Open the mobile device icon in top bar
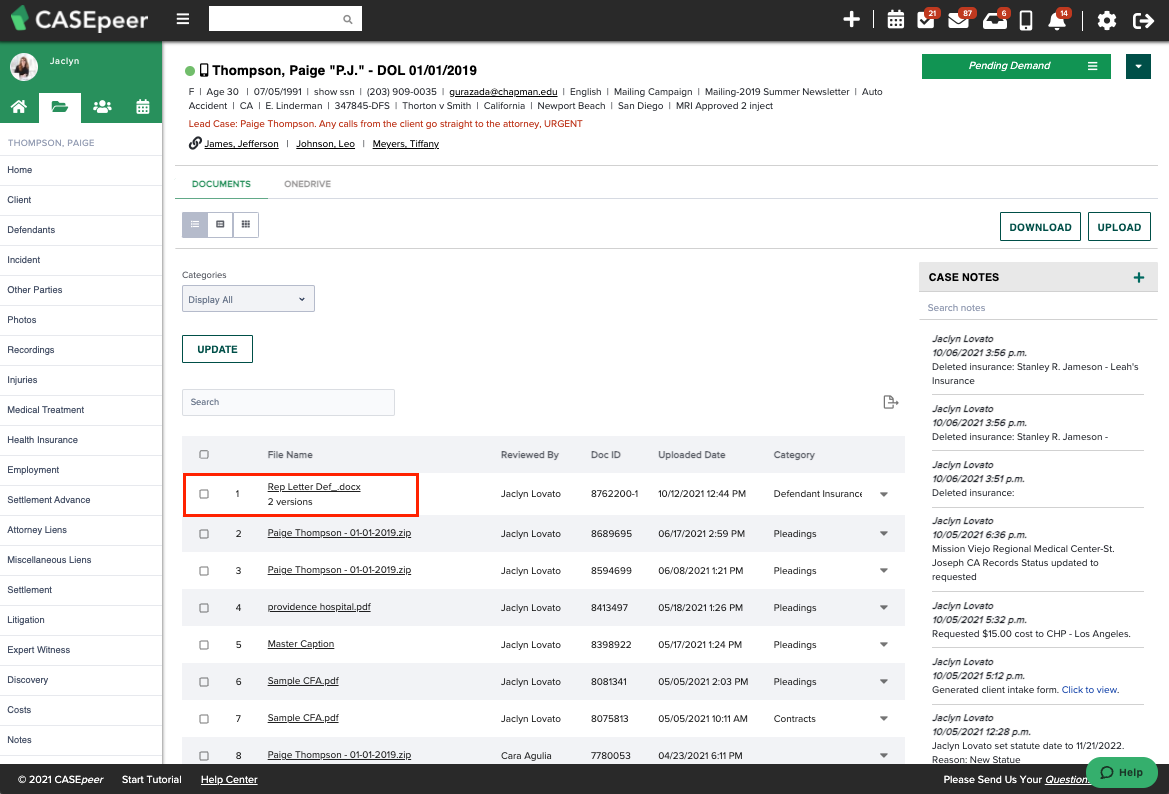1169x794 pixels. (x=1025, y=20)
